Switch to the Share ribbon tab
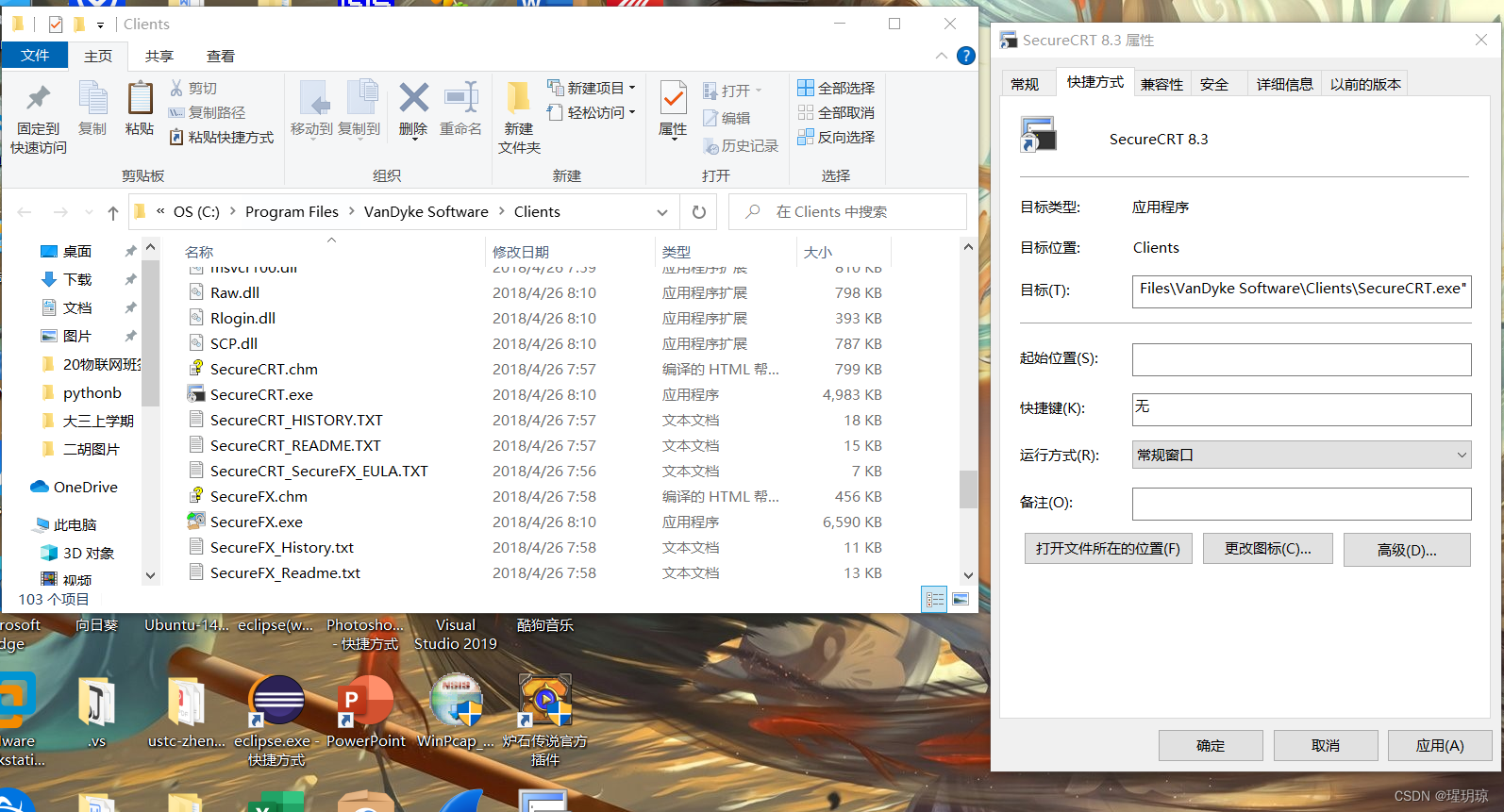 pyautogui.click(x=159, y=57)
